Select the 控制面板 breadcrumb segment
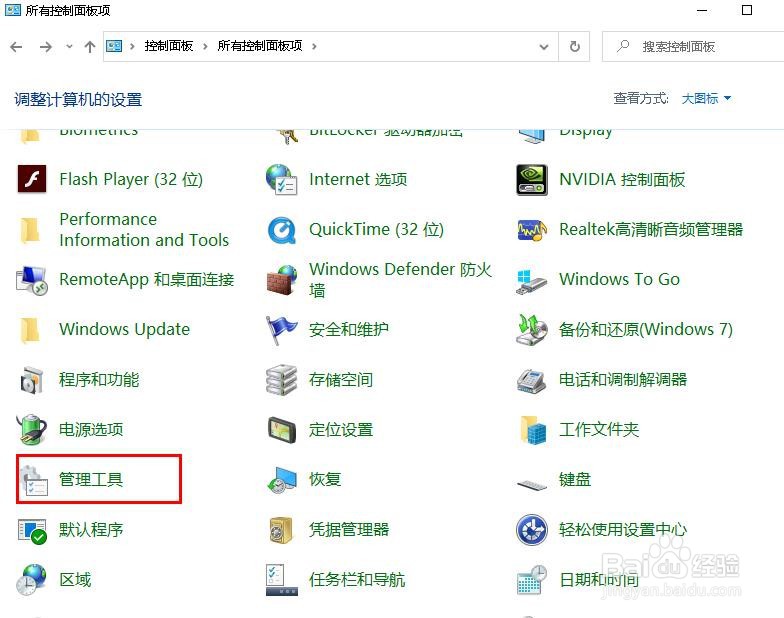 pos(168,46)
